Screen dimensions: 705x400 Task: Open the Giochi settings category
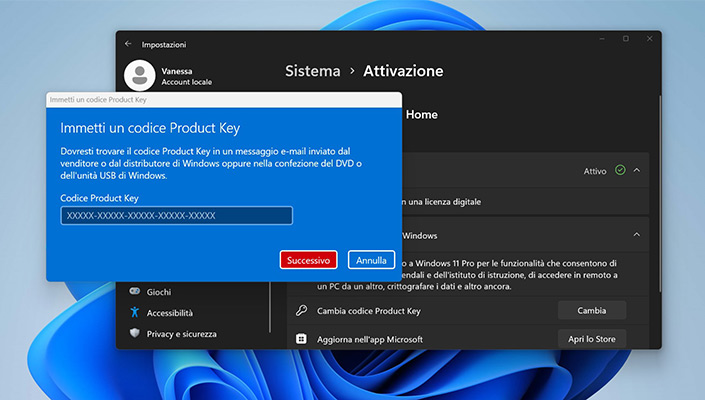[x=158, y=292]
